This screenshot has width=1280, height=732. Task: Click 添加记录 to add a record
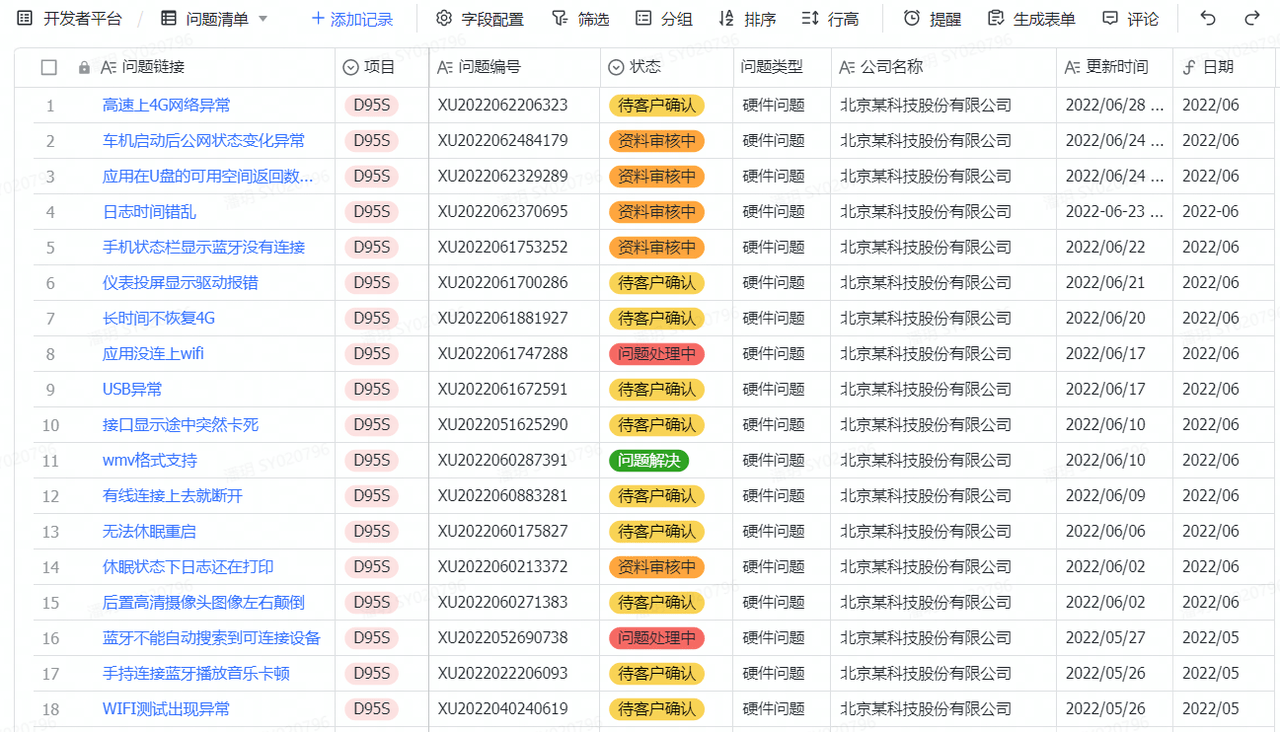[x=352, y=19]
